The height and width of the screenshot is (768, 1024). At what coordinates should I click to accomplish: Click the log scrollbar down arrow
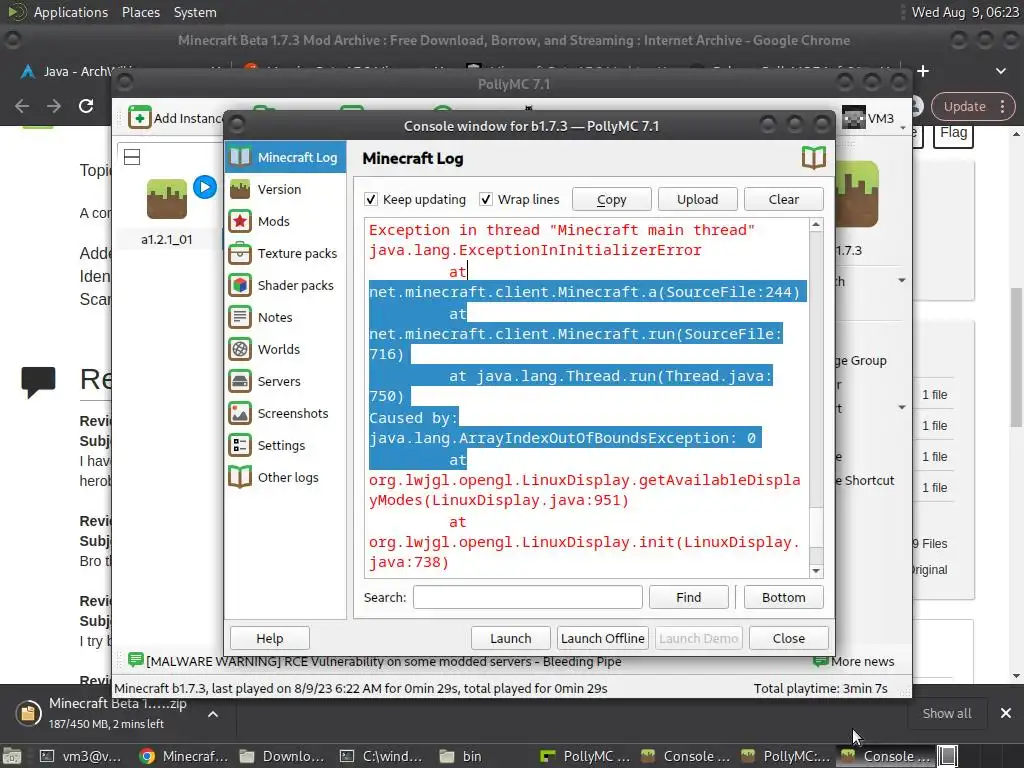(x=816, y=571)
